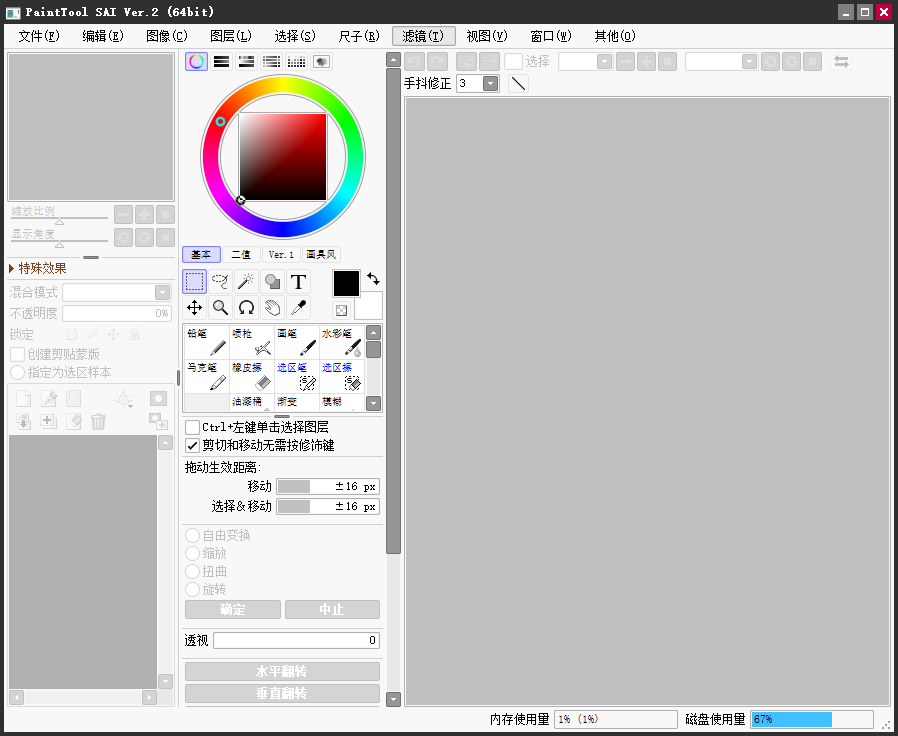Click the black foreground color swatch
Screen dimensions: 898x736
(346, 284)
